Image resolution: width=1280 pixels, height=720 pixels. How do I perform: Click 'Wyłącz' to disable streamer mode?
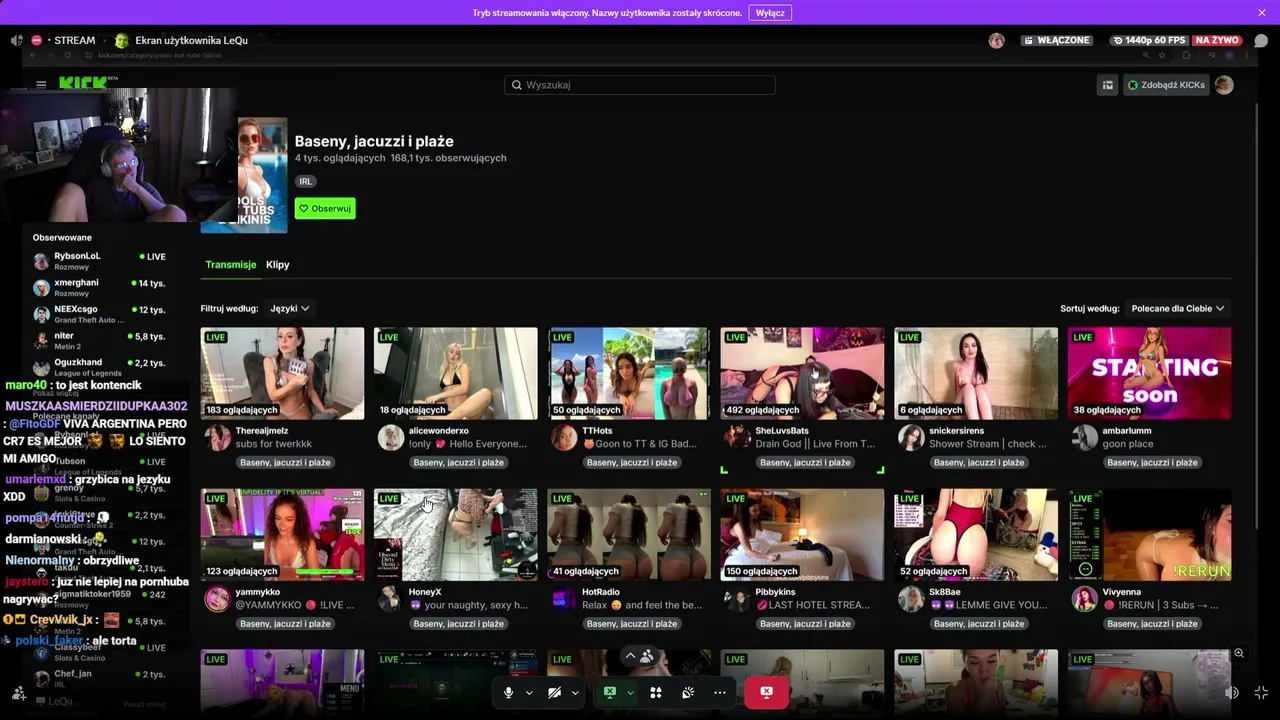click(x=770, y=13)
